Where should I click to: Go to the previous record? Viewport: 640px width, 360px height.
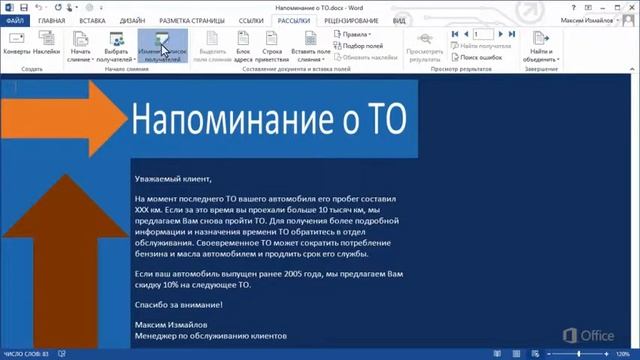466,34
